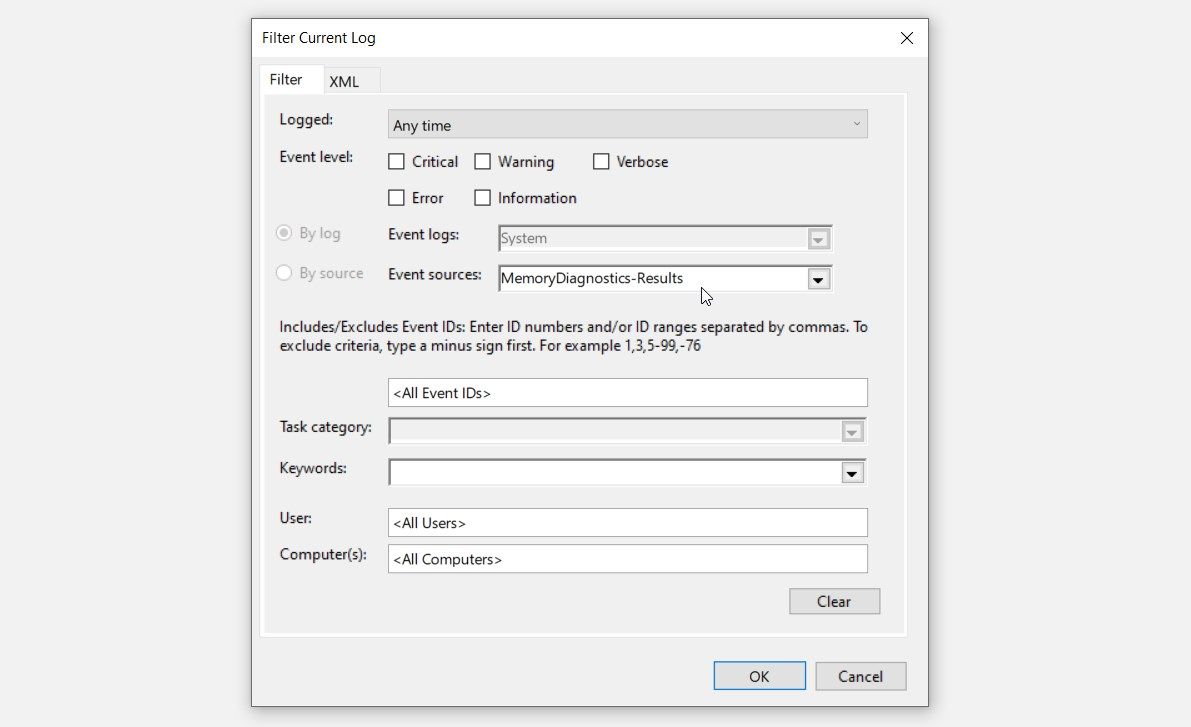1191x727 pixels.
Task: Expand the Event logs dropdown
Action: click(x=818, y=238)
